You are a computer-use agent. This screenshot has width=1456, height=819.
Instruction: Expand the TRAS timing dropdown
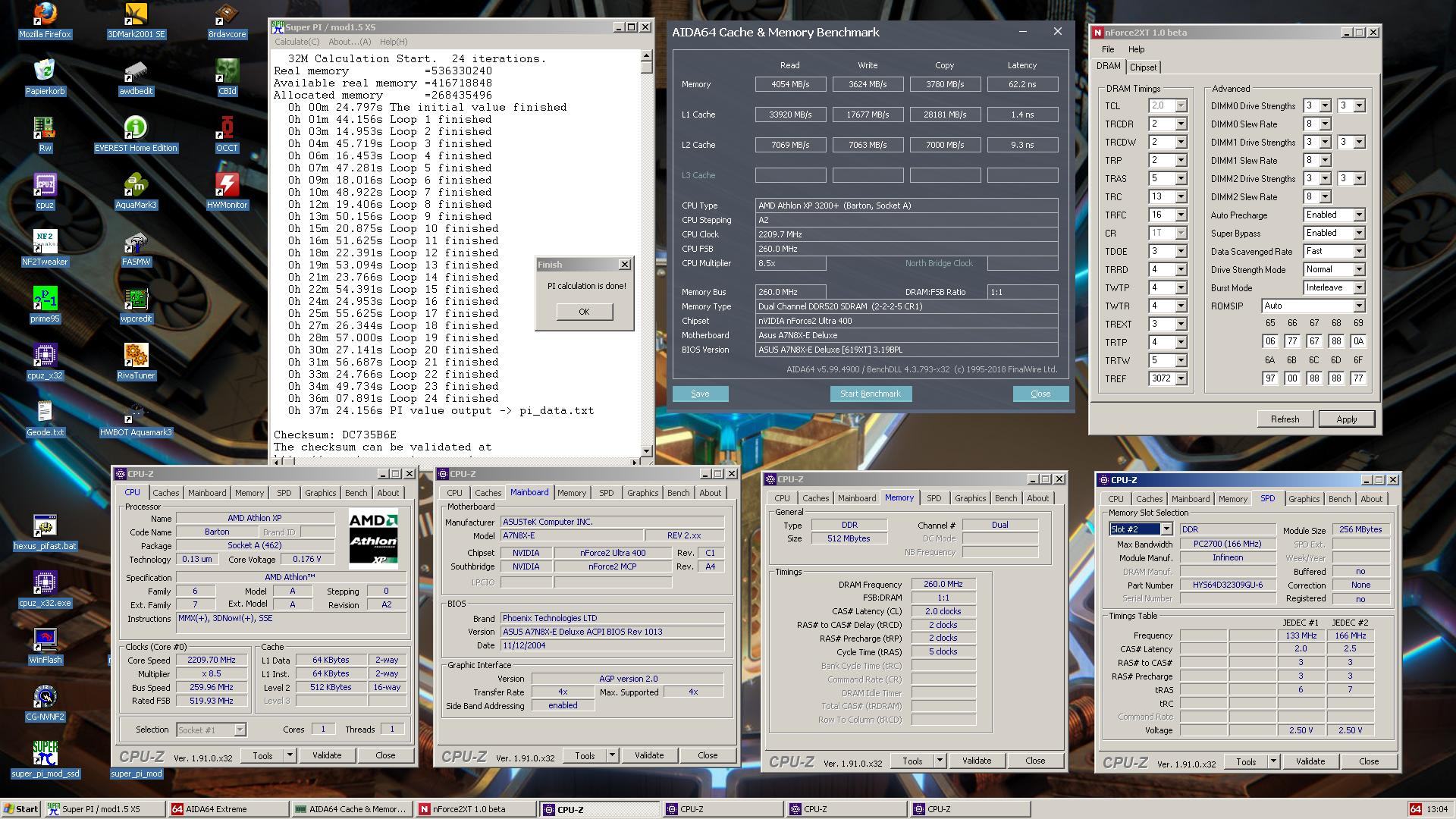pyautogui.click(x=1181, y=178)
